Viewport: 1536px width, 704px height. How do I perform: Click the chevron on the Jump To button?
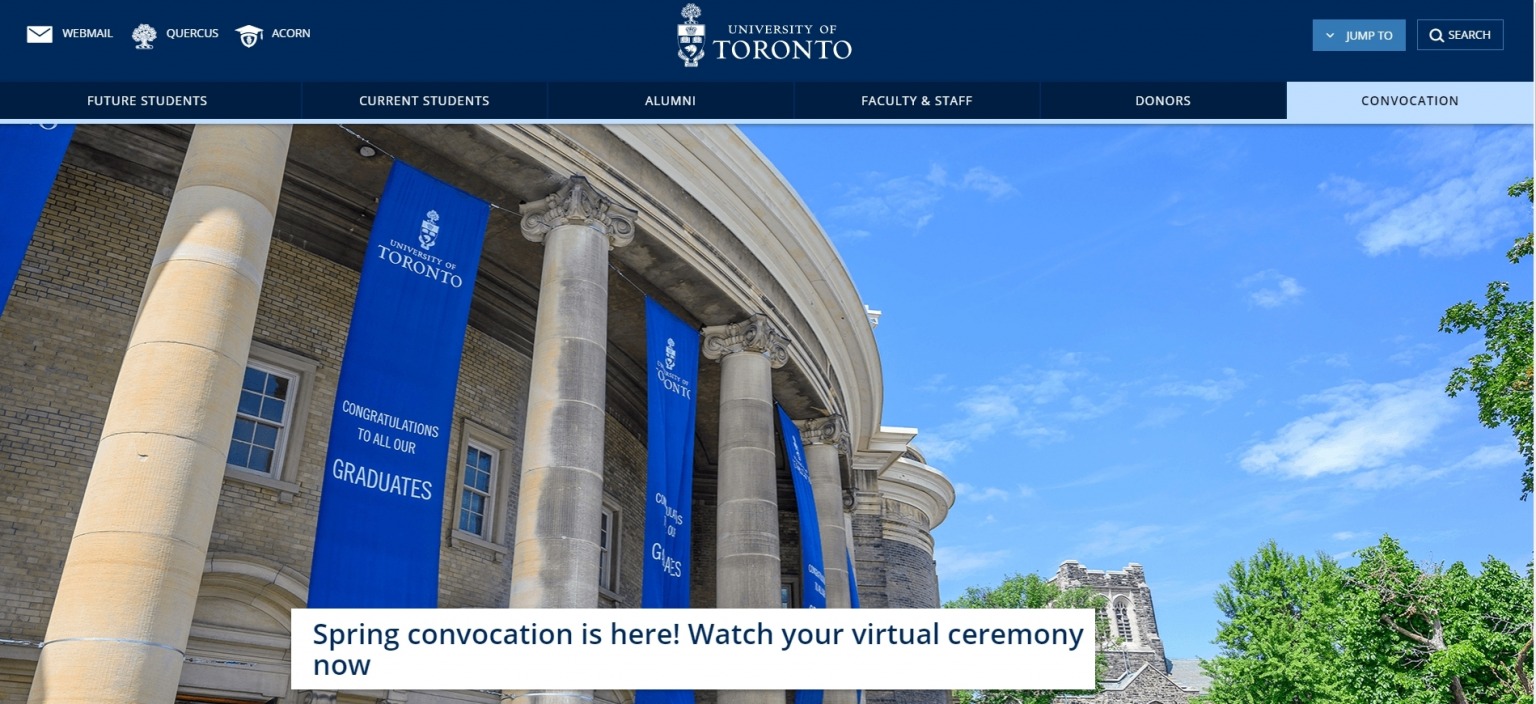click(1331, 34)
